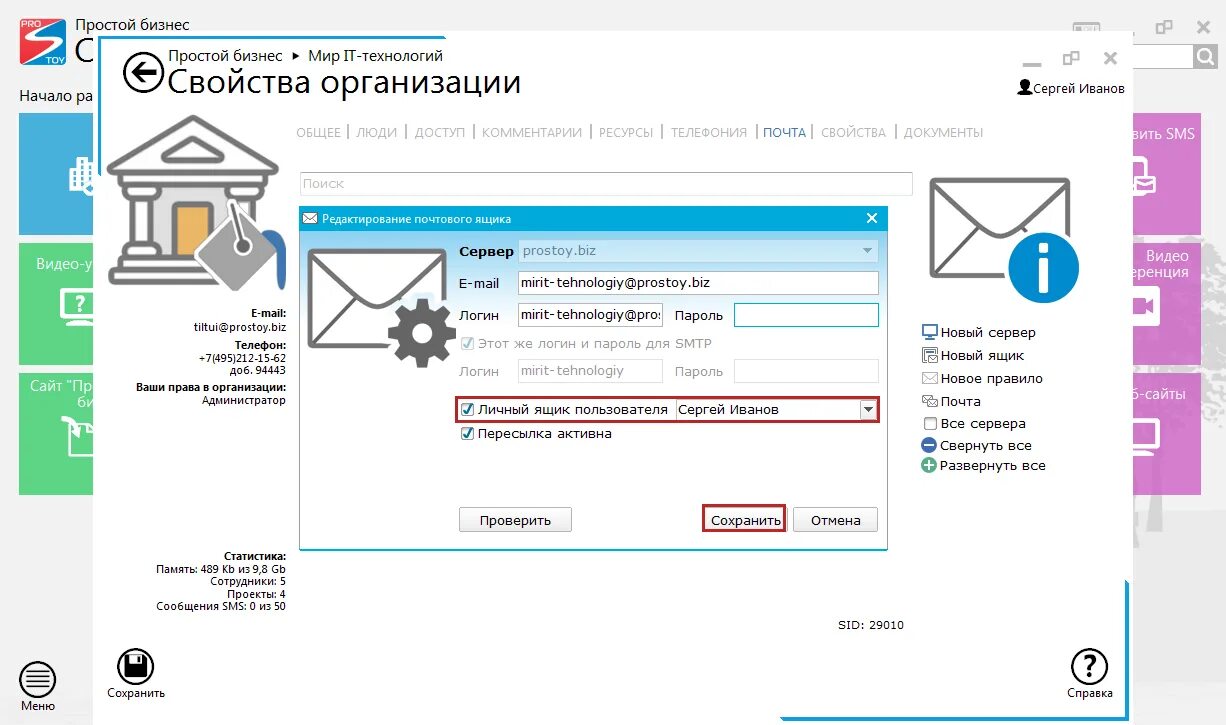Click the floppy disk save icon
Image resolution: width=1226 pixels, height=725 pixels.
click(x=136, y=667)
